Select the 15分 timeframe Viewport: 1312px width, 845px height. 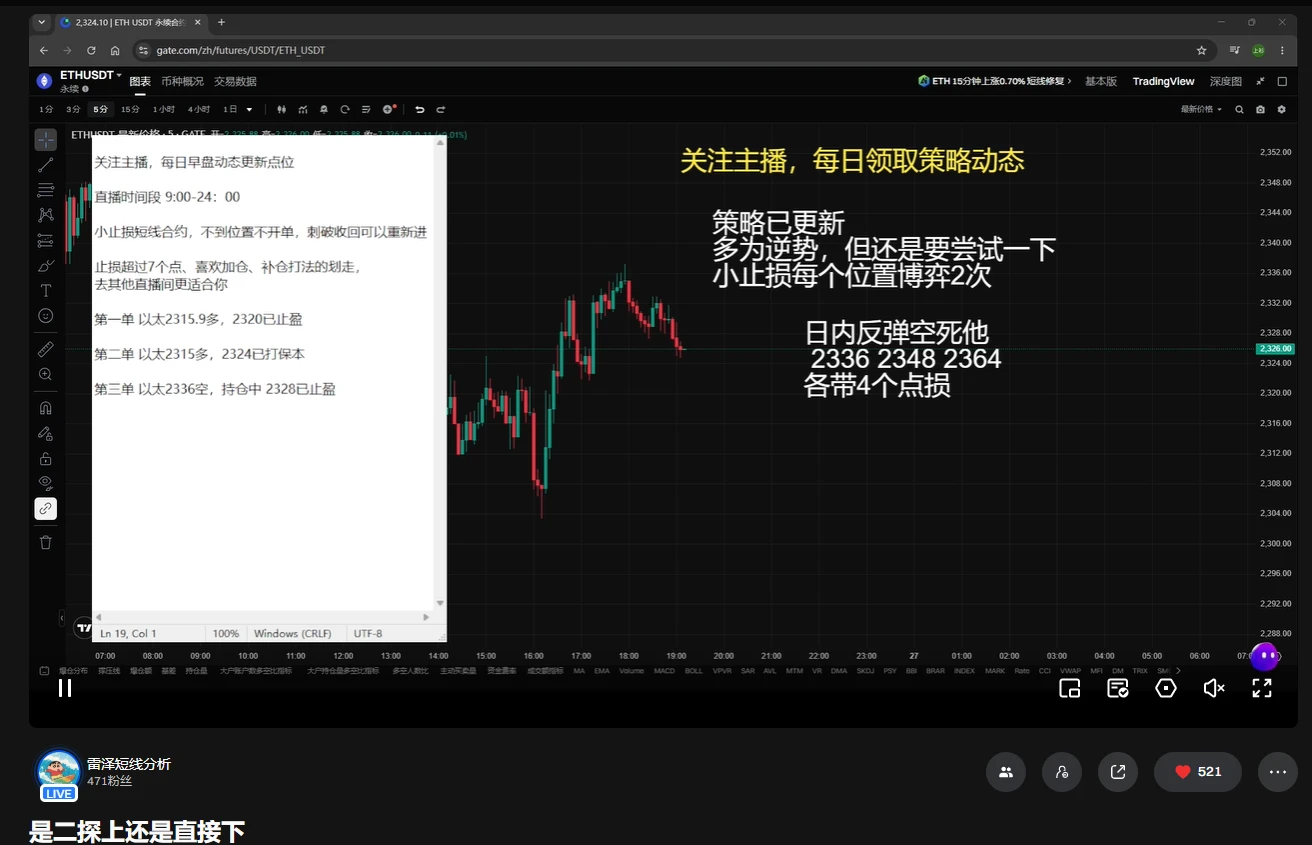130,109
